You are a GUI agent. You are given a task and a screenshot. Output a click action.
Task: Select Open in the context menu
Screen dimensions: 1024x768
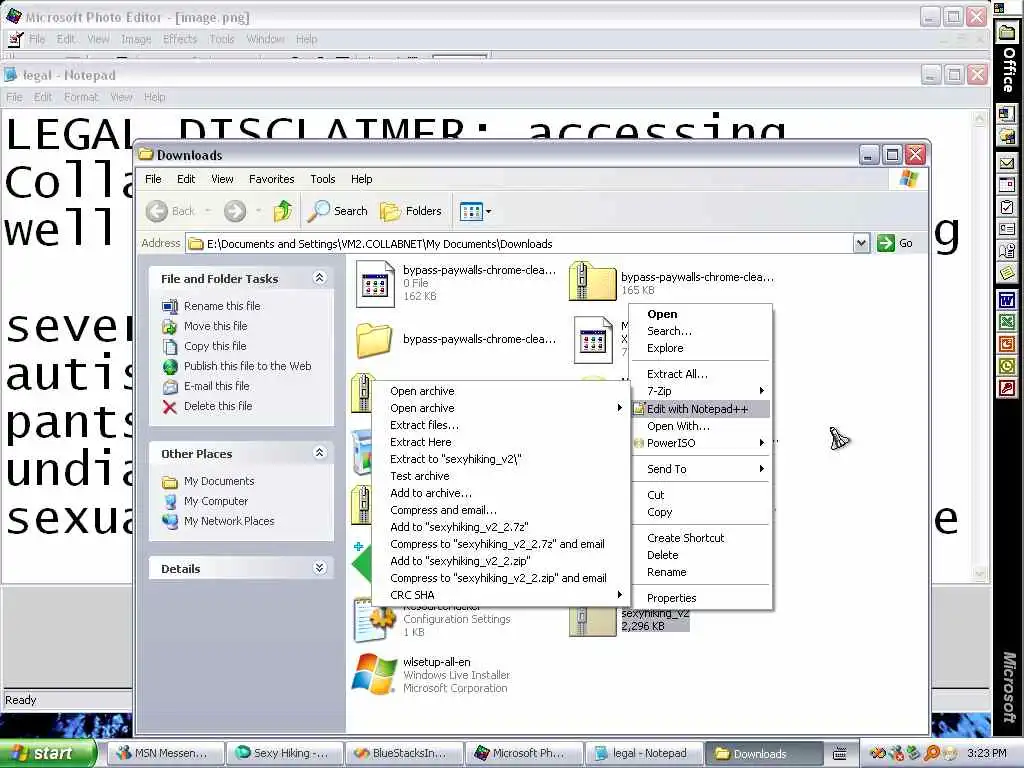[701, 314]
